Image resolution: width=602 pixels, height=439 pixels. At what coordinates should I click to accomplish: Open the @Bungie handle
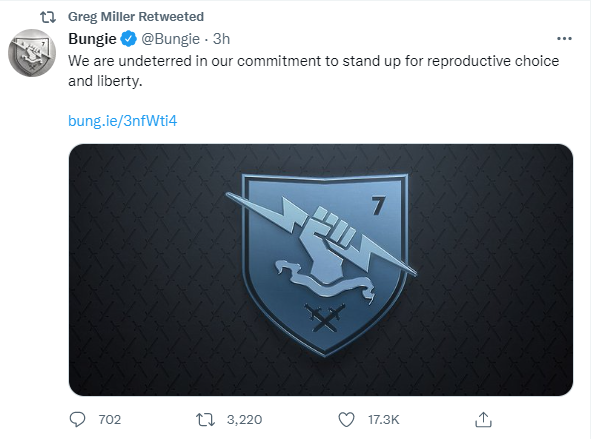pos(171,39)
